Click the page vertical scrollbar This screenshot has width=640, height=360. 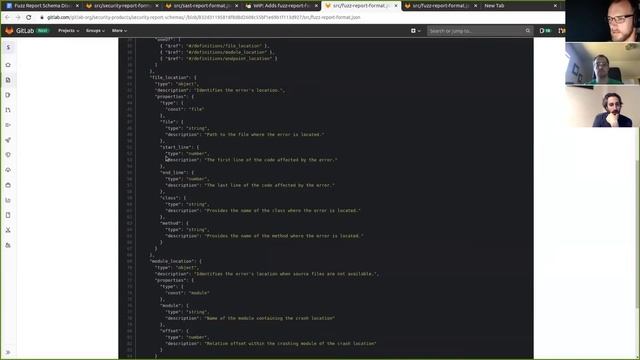point(637,233)
